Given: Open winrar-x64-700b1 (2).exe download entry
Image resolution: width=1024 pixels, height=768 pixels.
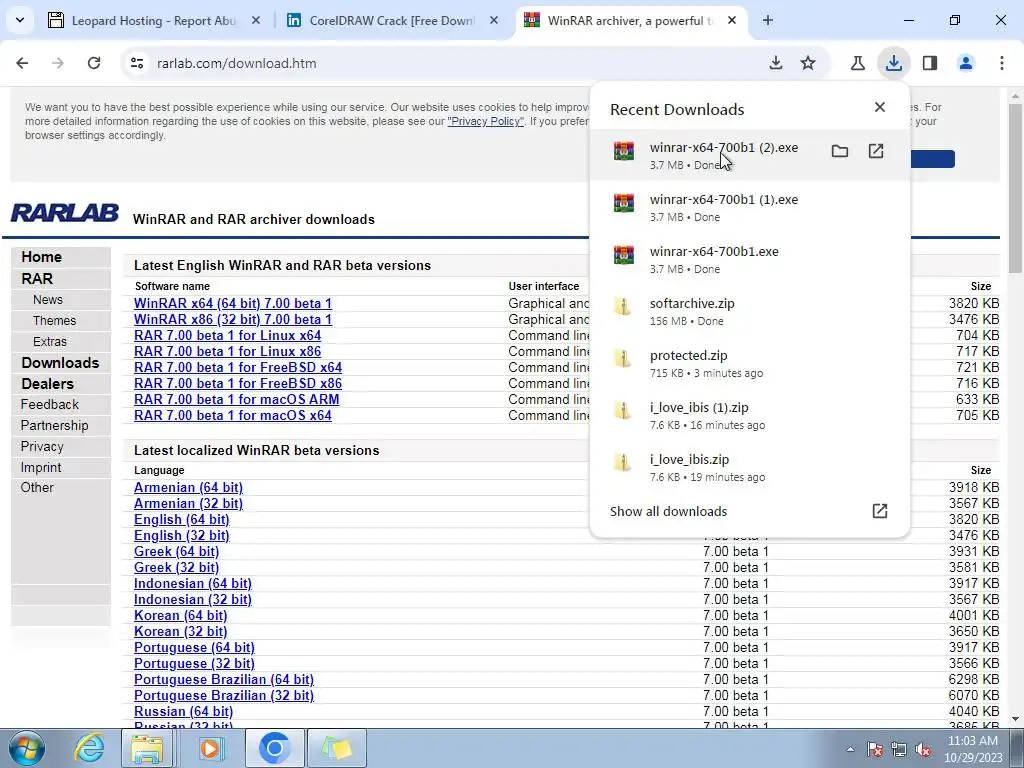Looking at the screenshot, I should 750,155.
